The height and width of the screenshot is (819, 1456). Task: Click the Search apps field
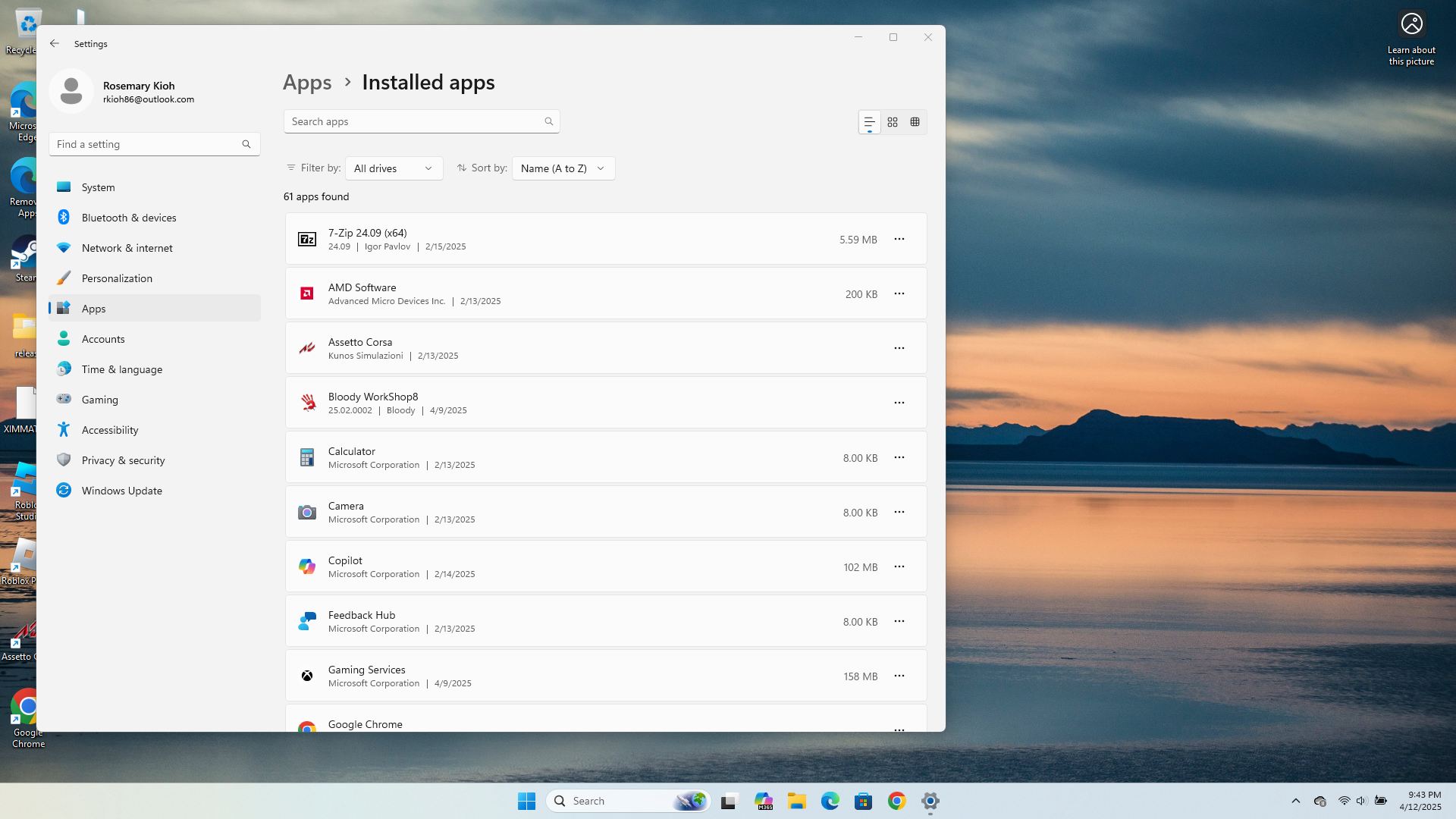422,121
